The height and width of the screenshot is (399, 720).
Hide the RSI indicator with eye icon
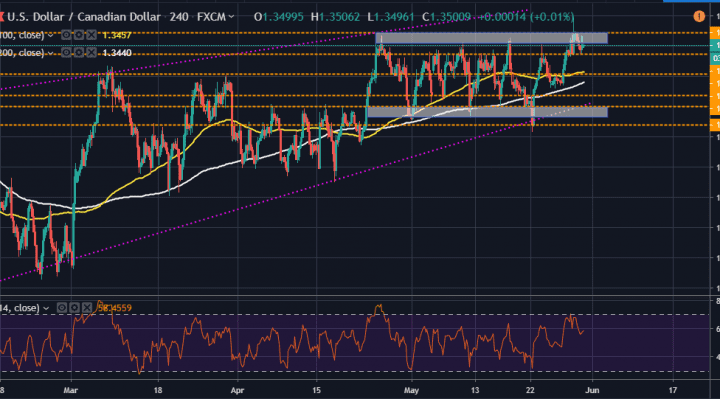tap(62, 308)
